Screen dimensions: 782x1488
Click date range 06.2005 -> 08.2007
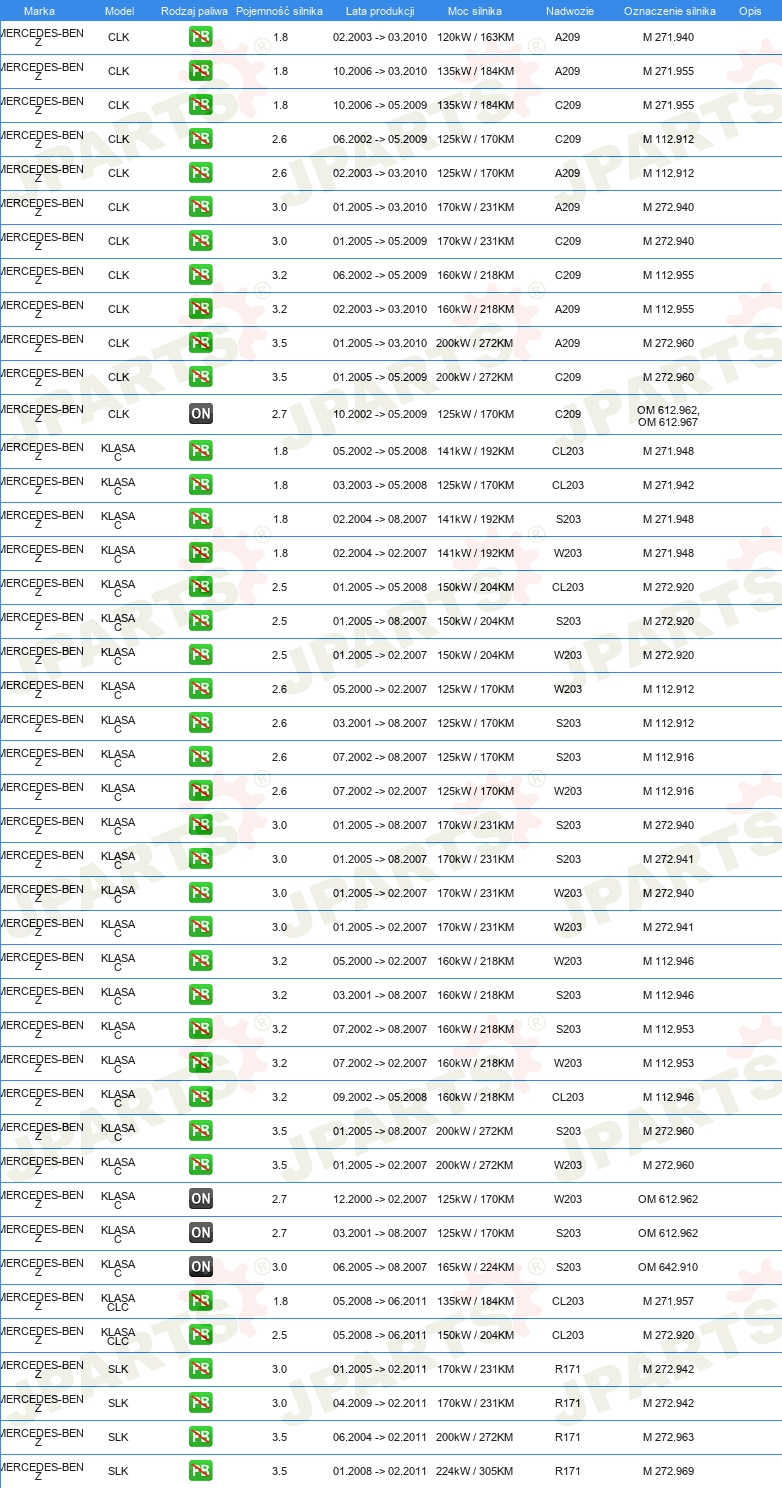[380, 1267]
